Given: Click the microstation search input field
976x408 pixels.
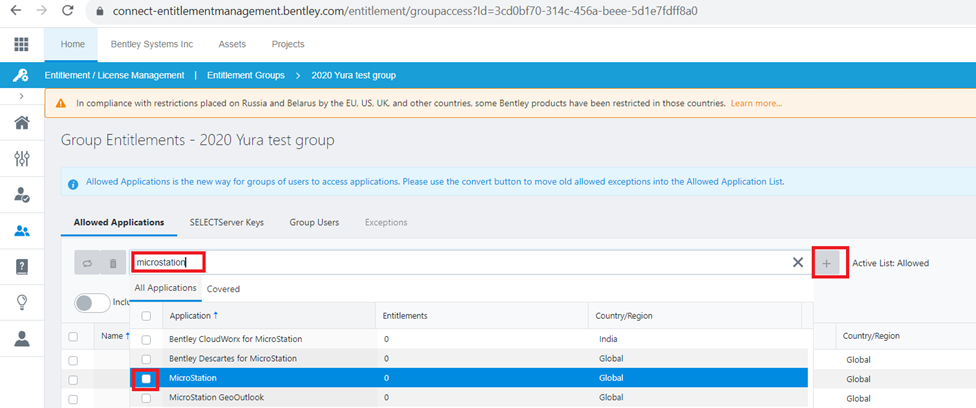Looking at the screenshot, I should pyautogui.click(x=460, y=263).
